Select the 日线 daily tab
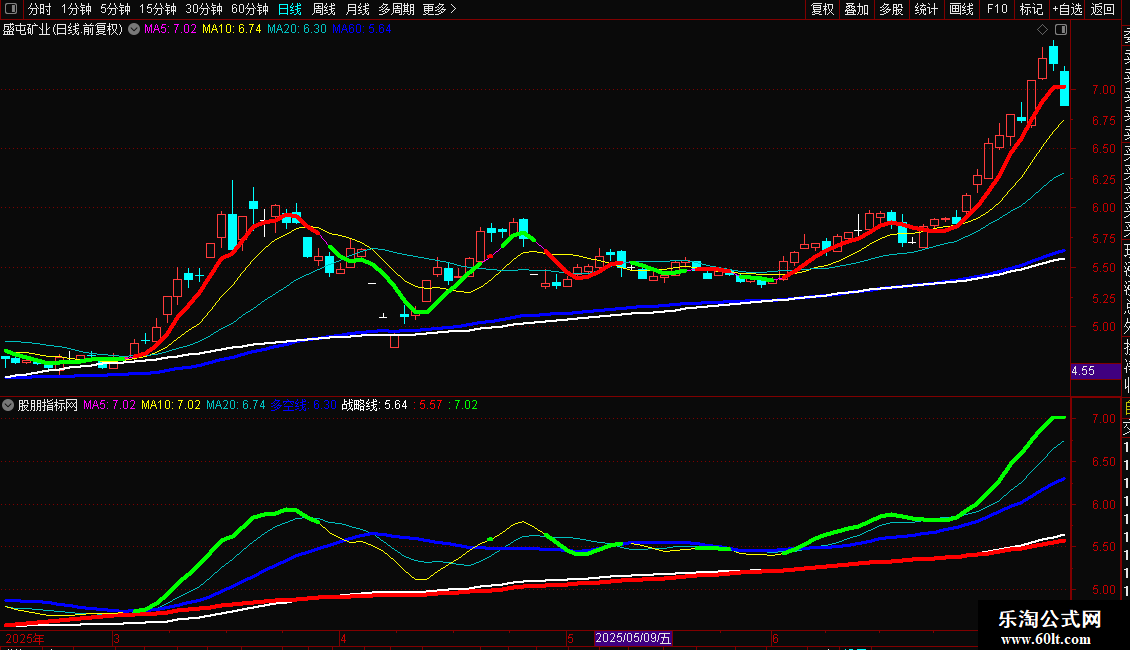The height and width of the screenshot is (650, 1130). click(290, 9)
